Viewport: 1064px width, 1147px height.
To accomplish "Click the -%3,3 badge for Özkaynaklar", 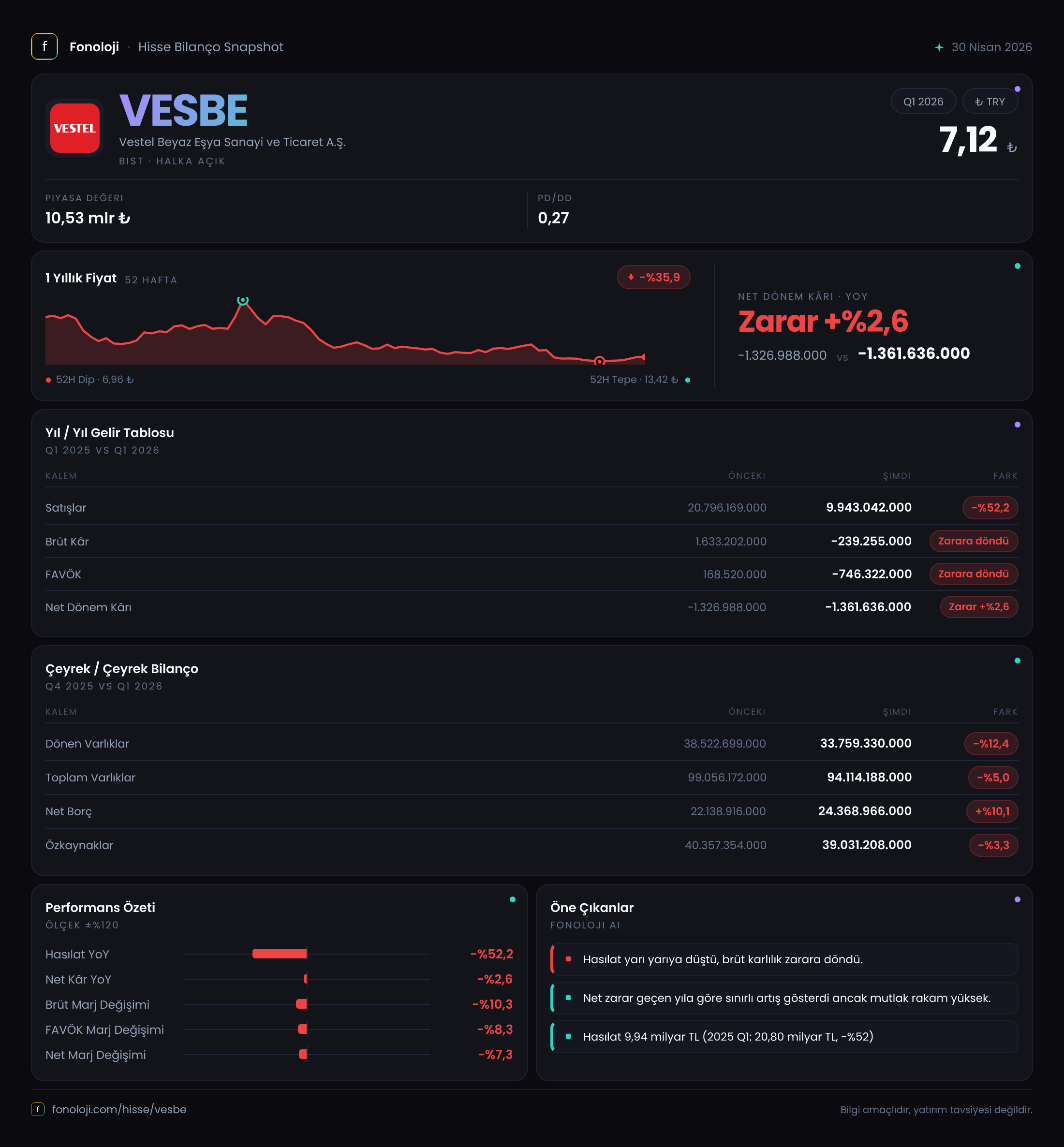I will click(994, 845).
